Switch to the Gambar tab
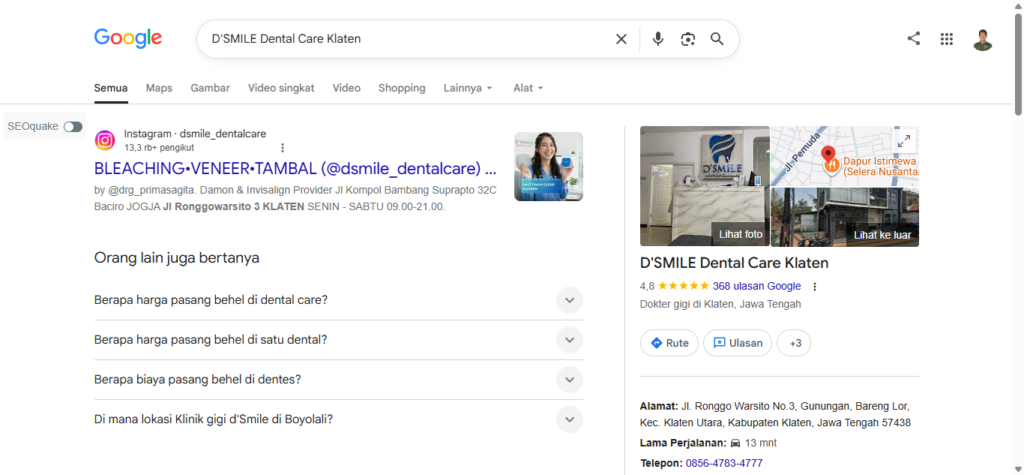Image resolution: width=1024 pixels, height=475 pixels. click(x=210, y=88)
